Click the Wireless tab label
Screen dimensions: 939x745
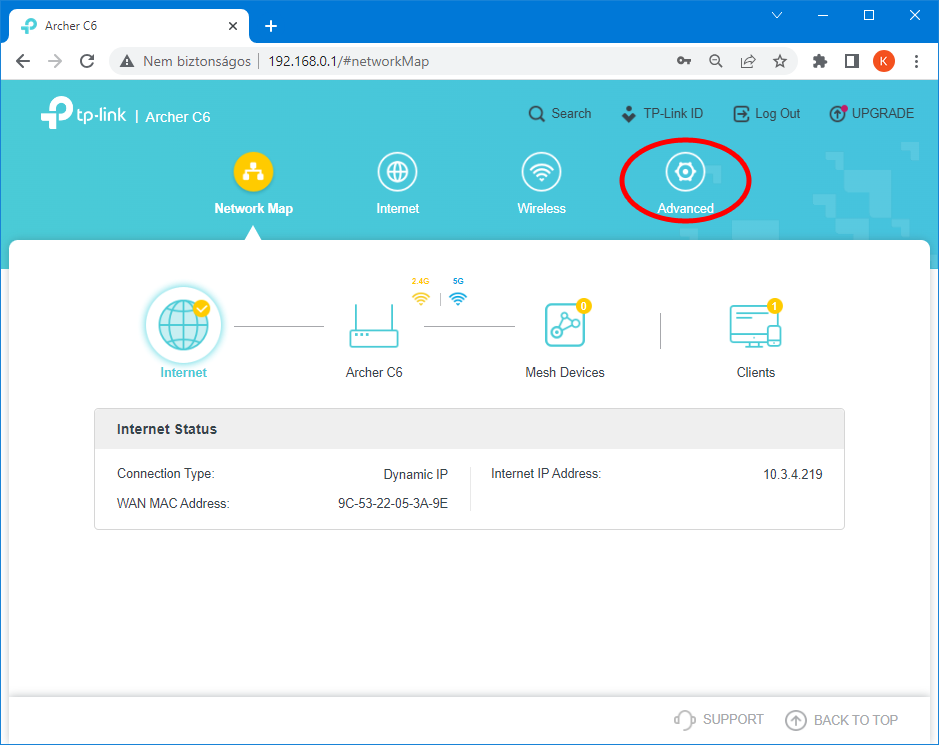[541, 208]
